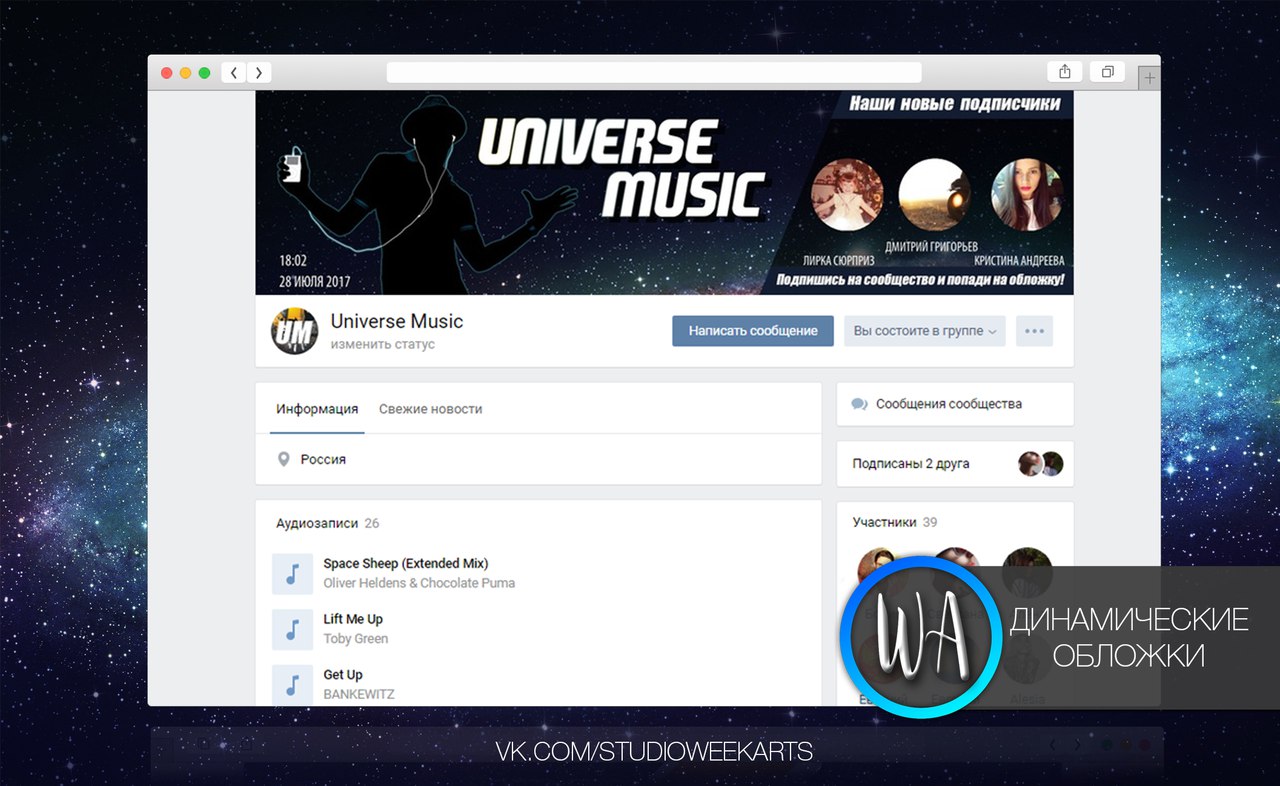Expand the 'Вы состоите в группе' dropdown
The image size is (1280, 786).
tap(924, 331)
